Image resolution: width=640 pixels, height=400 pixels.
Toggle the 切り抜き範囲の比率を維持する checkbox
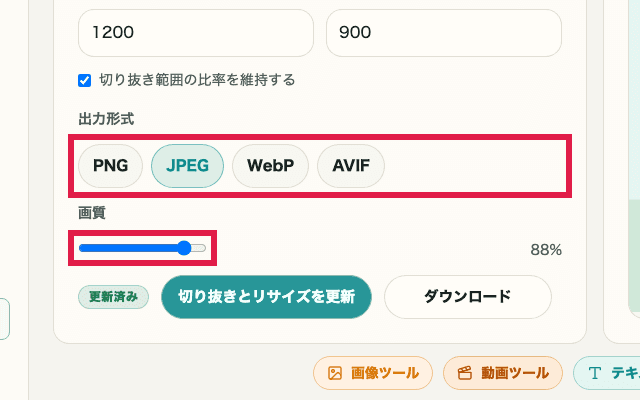(x=85, y=80)
